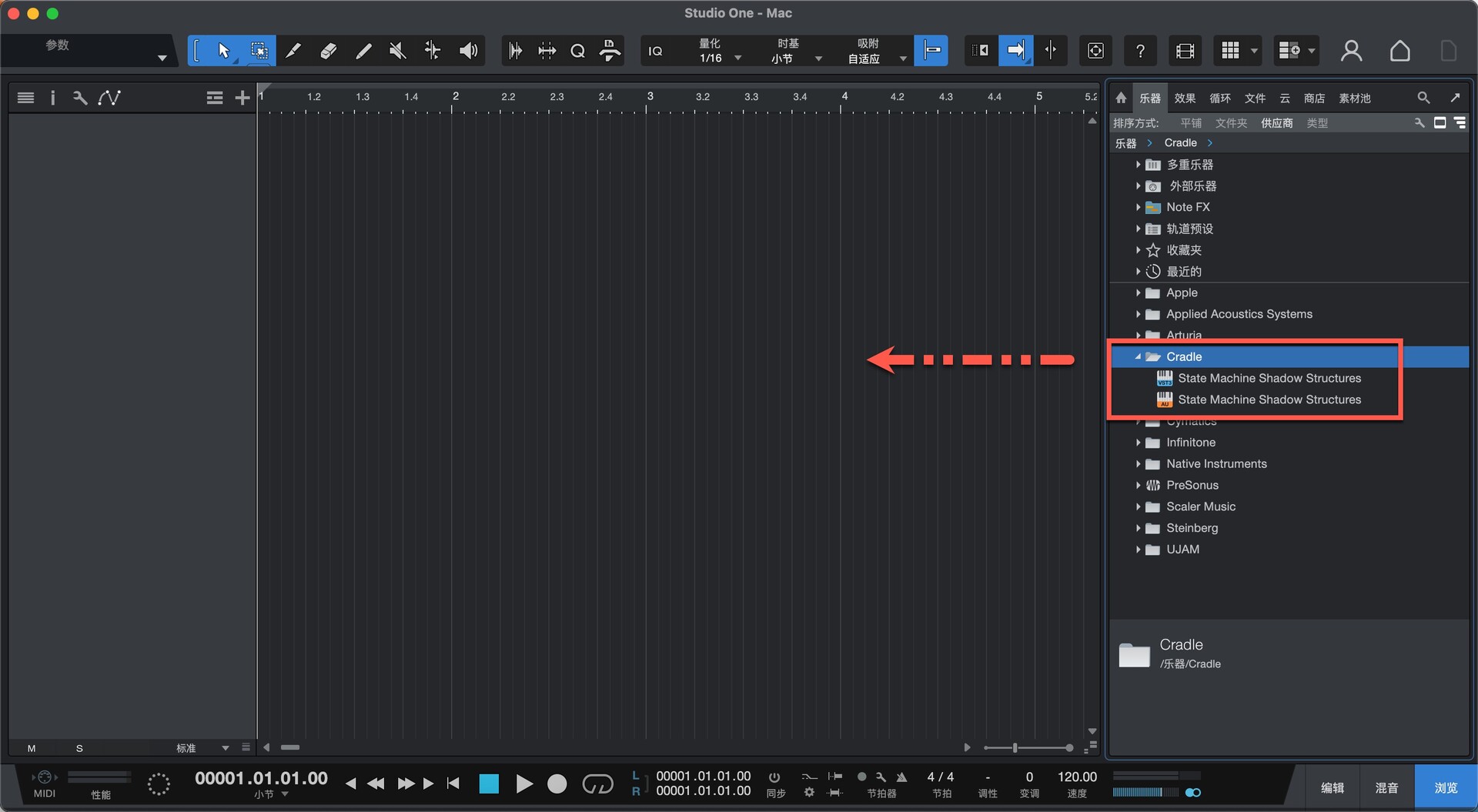Go to Start page home icon
The image size is (1478, 812).
point(1400,51)
